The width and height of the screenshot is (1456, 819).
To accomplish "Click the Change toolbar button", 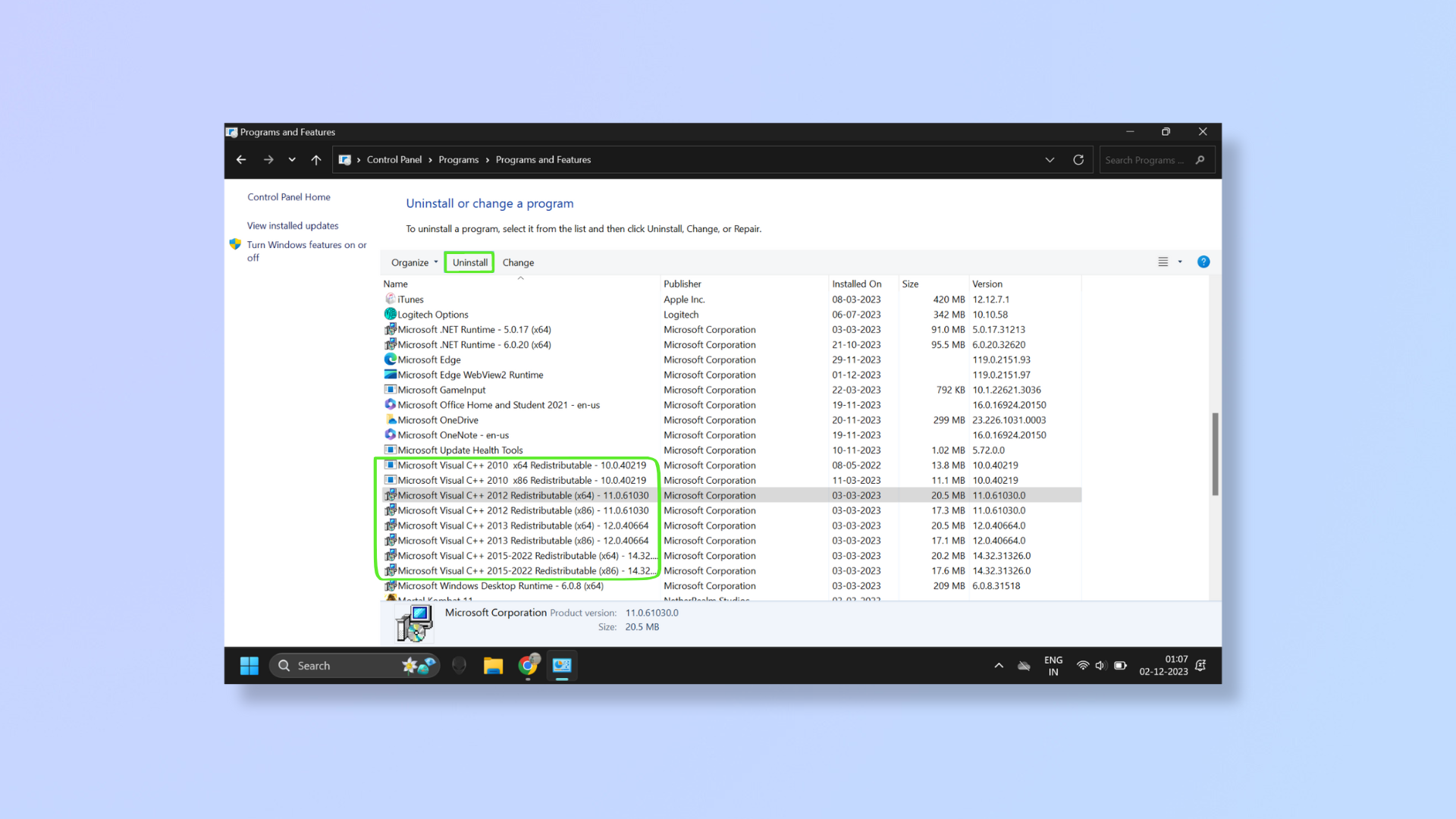I will click(518, 262).
